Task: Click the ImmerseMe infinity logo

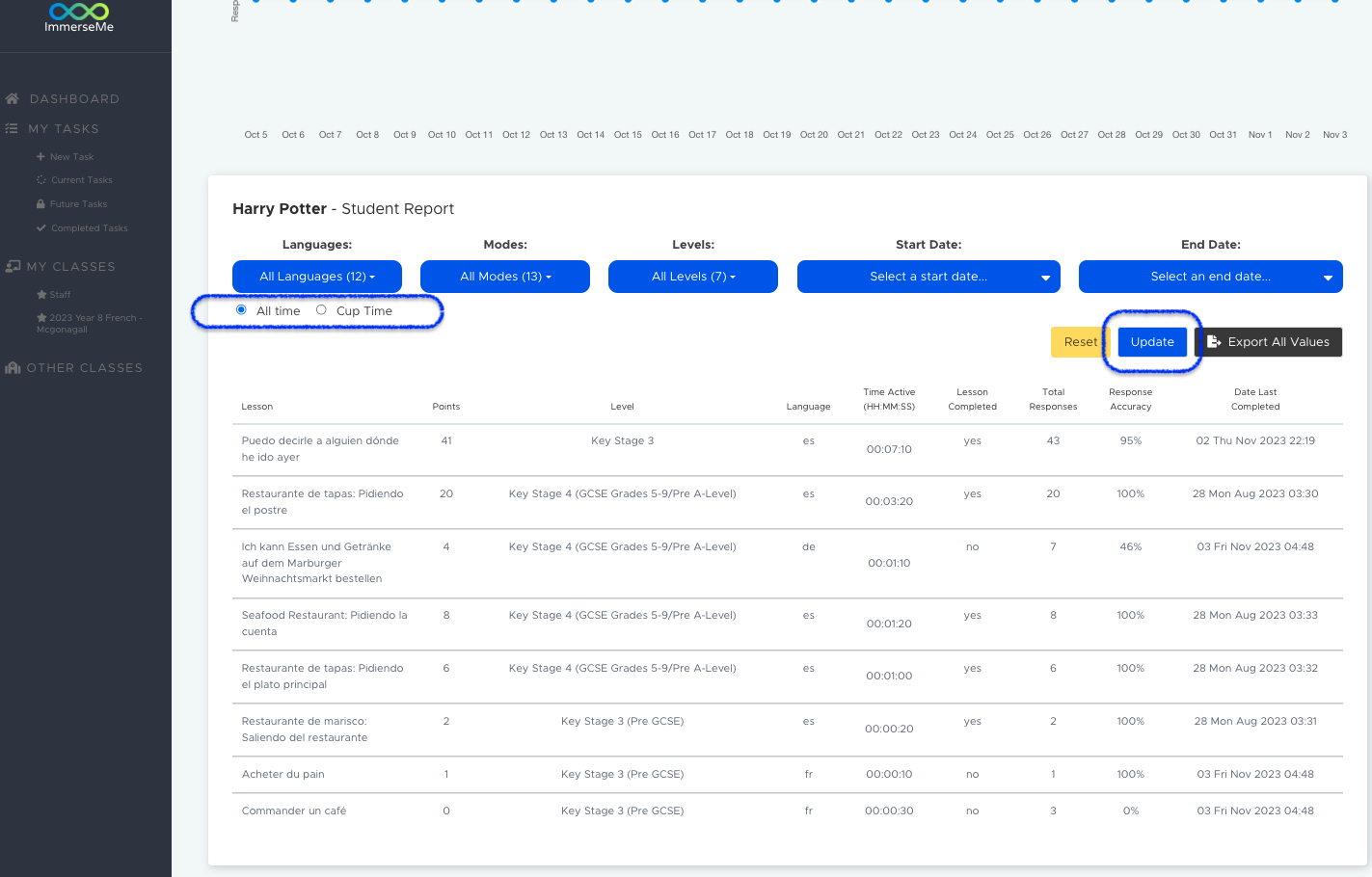Action: [79, 11]
